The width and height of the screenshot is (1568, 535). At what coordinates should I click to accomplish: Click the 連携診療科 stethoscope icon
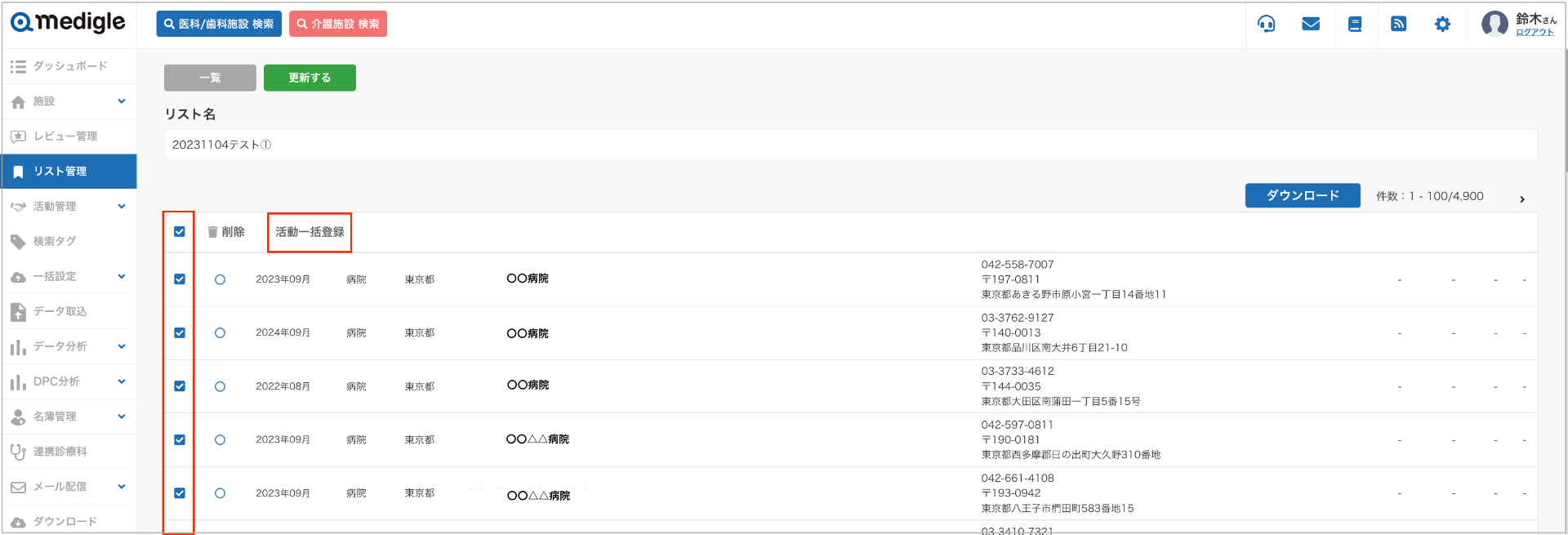point(18,452)
